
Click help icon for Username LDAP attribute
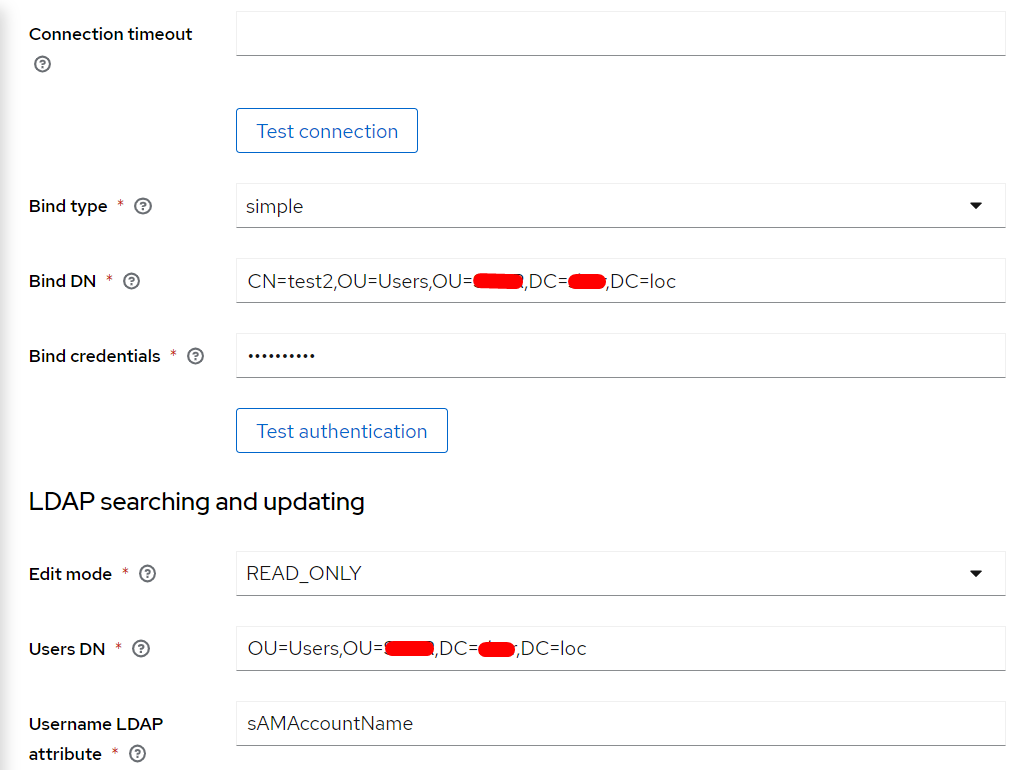[x=138, y=754]
